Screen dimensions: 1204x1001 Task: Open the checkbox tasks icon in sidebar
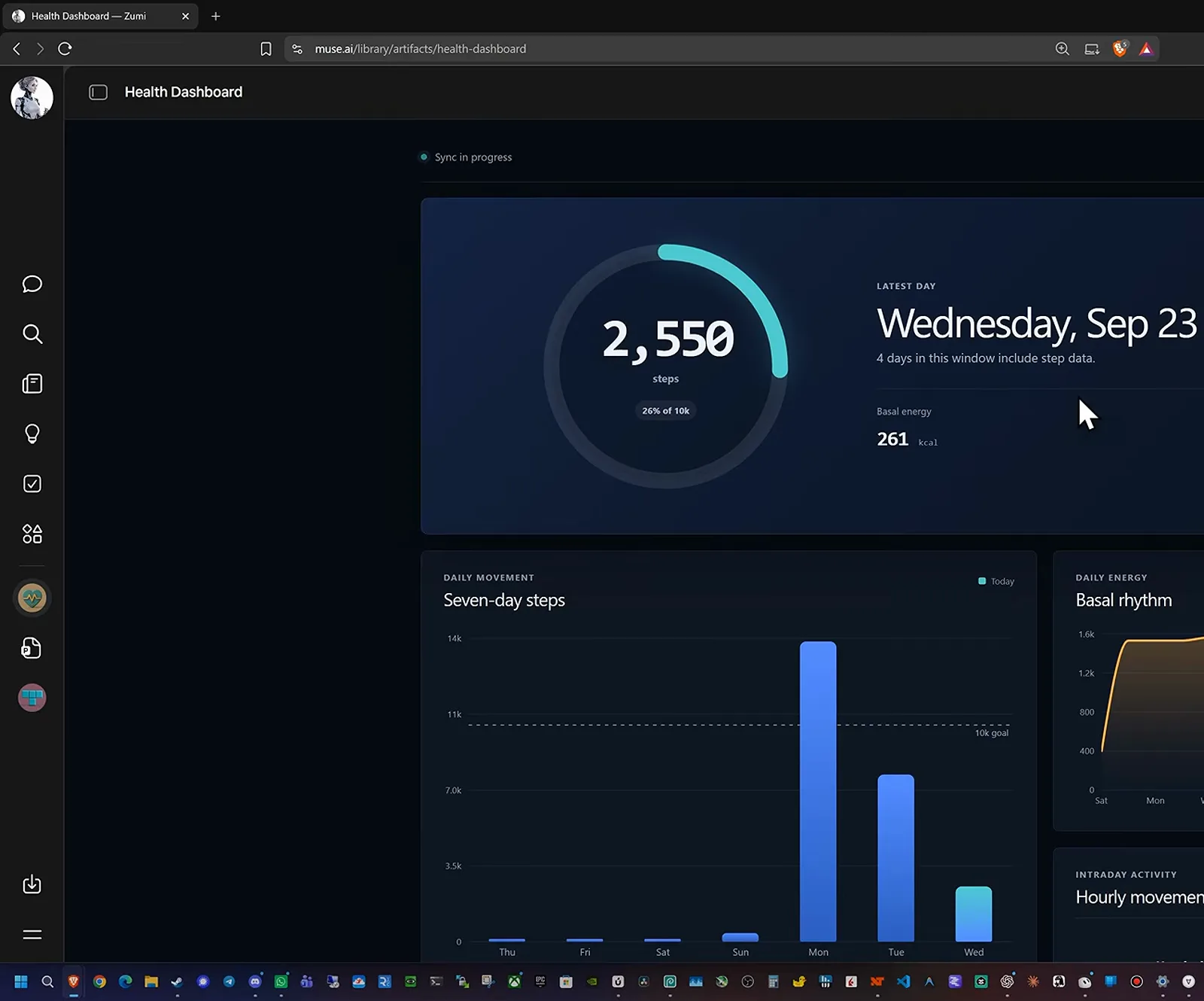click(32, 484)
